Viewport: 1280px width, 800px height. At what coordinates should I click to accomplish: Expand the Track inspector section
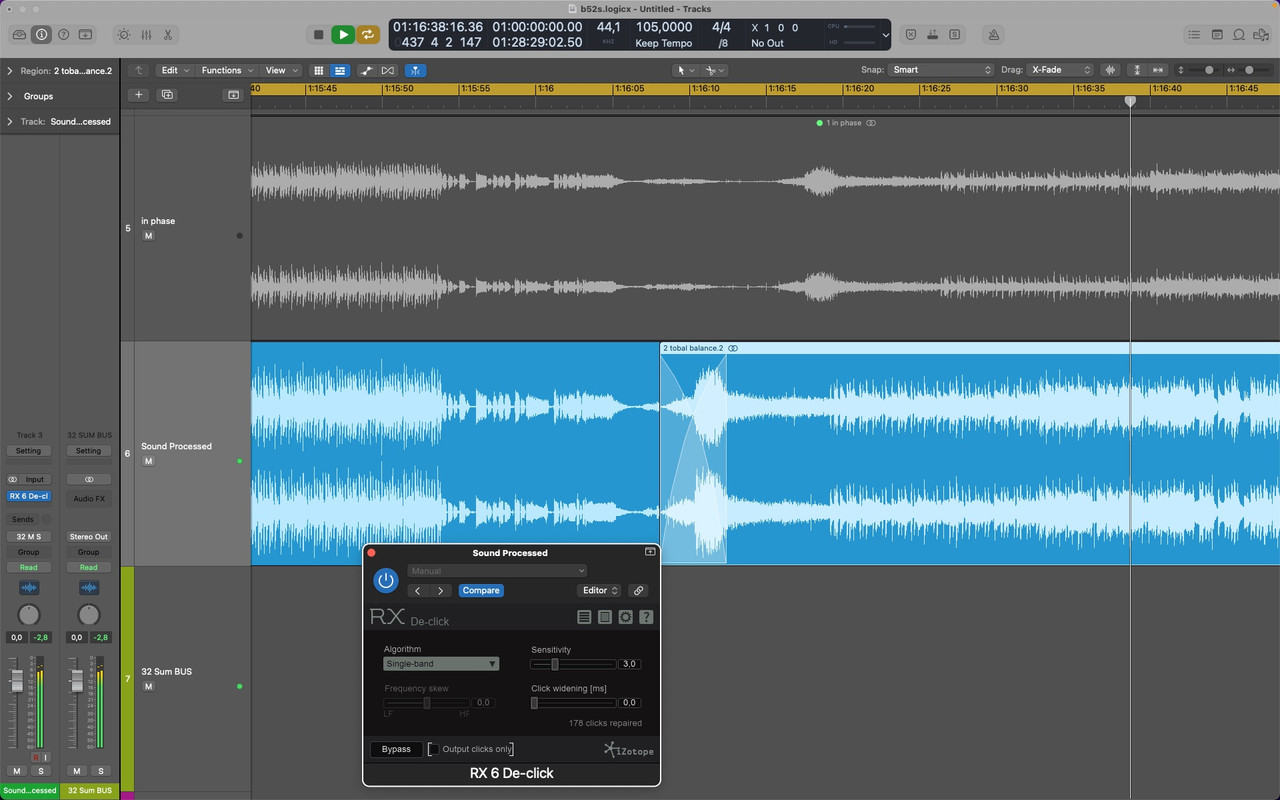point(10,121)
